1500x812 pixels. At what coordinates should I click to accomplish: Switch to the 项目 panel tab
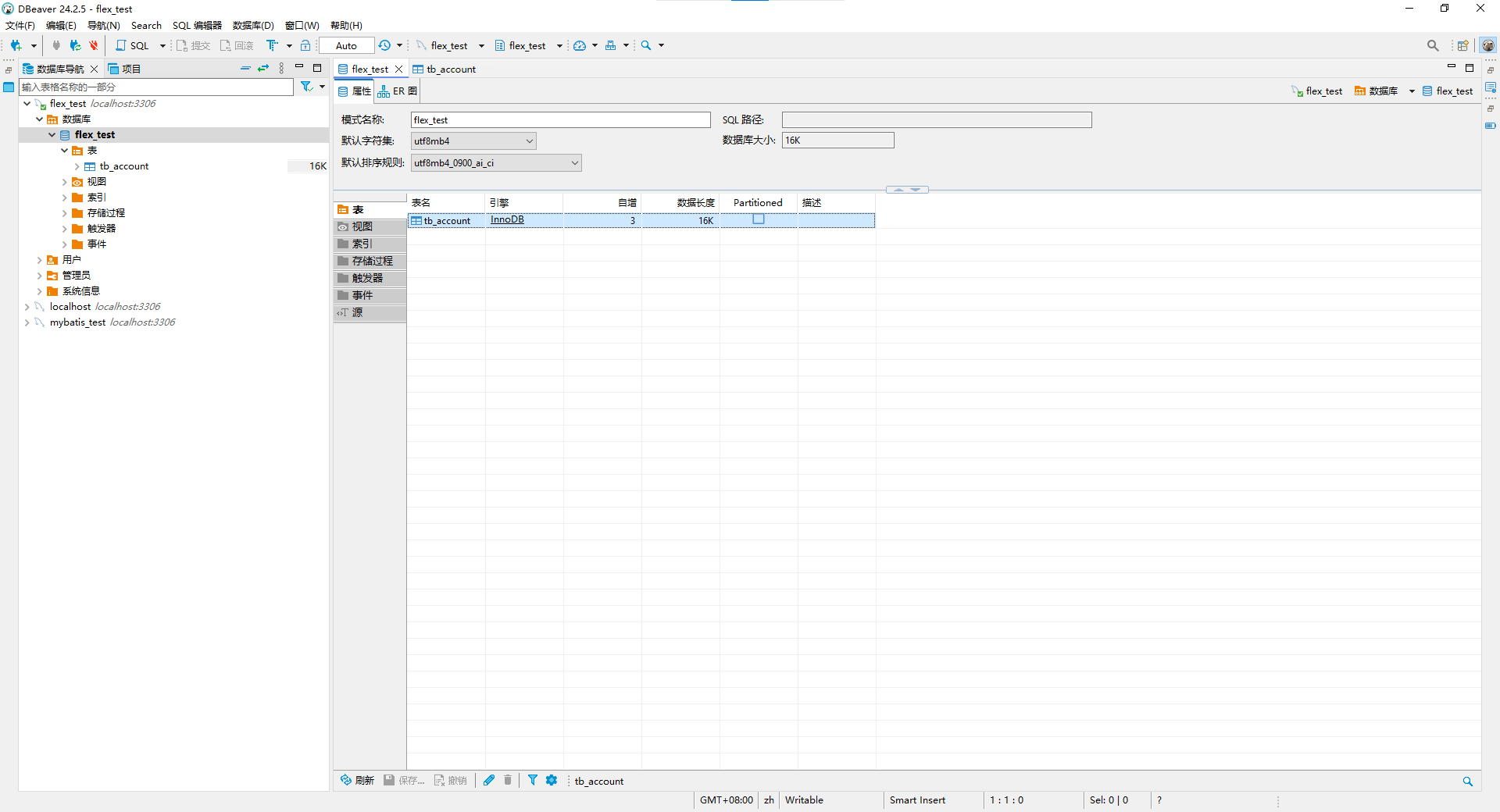click(x=124, y=69)
